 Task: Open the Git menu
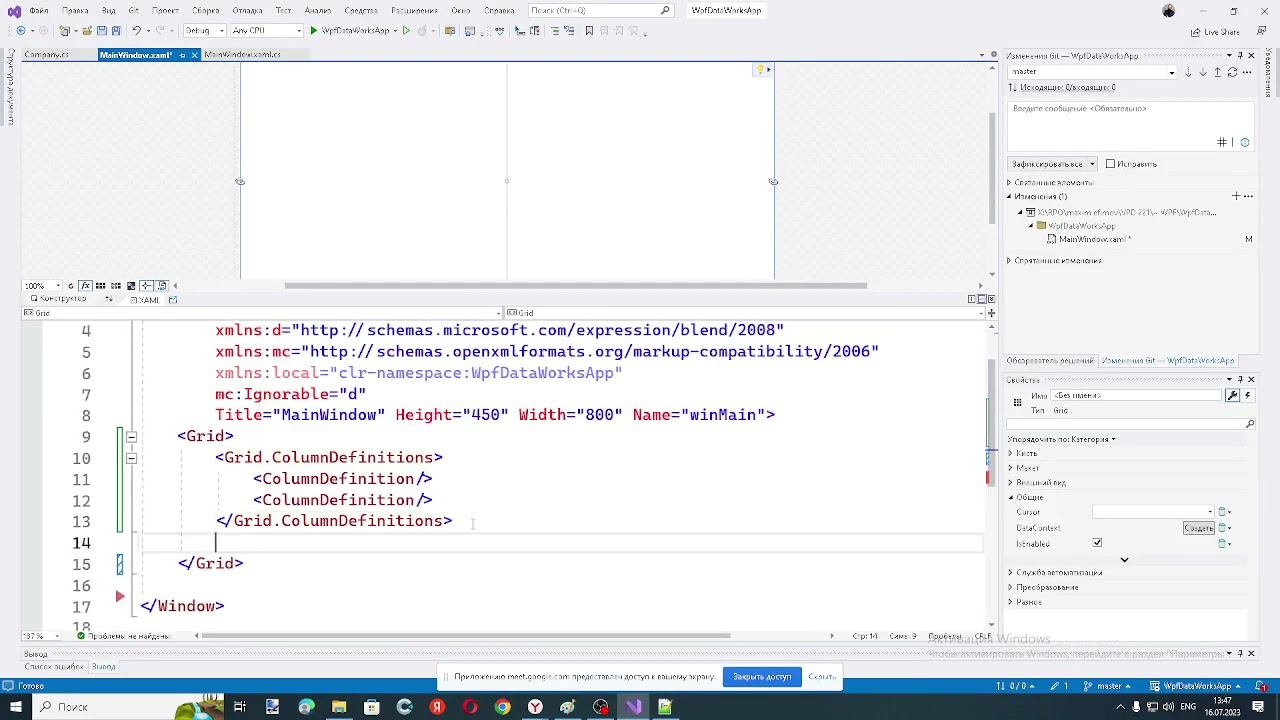(x=133, y=10)
